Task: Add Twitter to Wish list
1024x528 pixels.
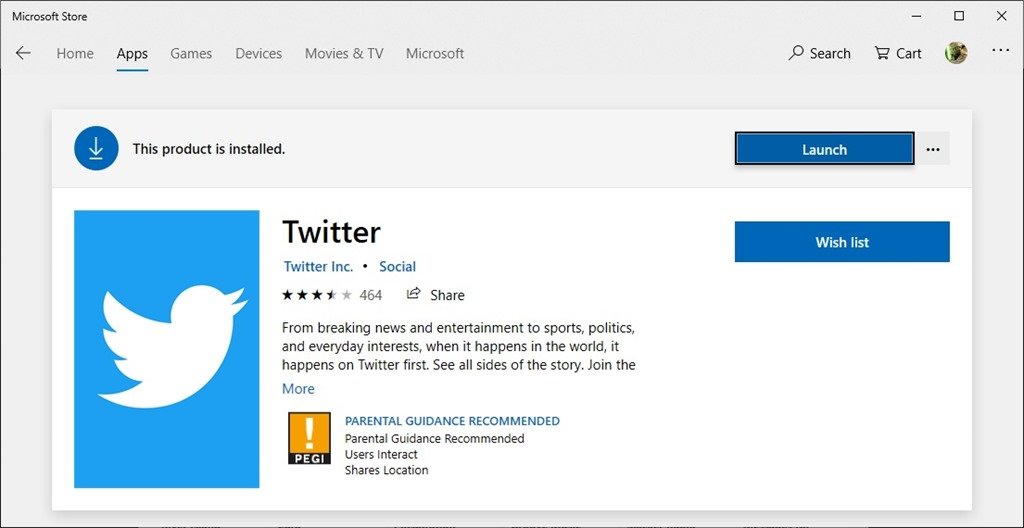Action: (x=842, y=242)
